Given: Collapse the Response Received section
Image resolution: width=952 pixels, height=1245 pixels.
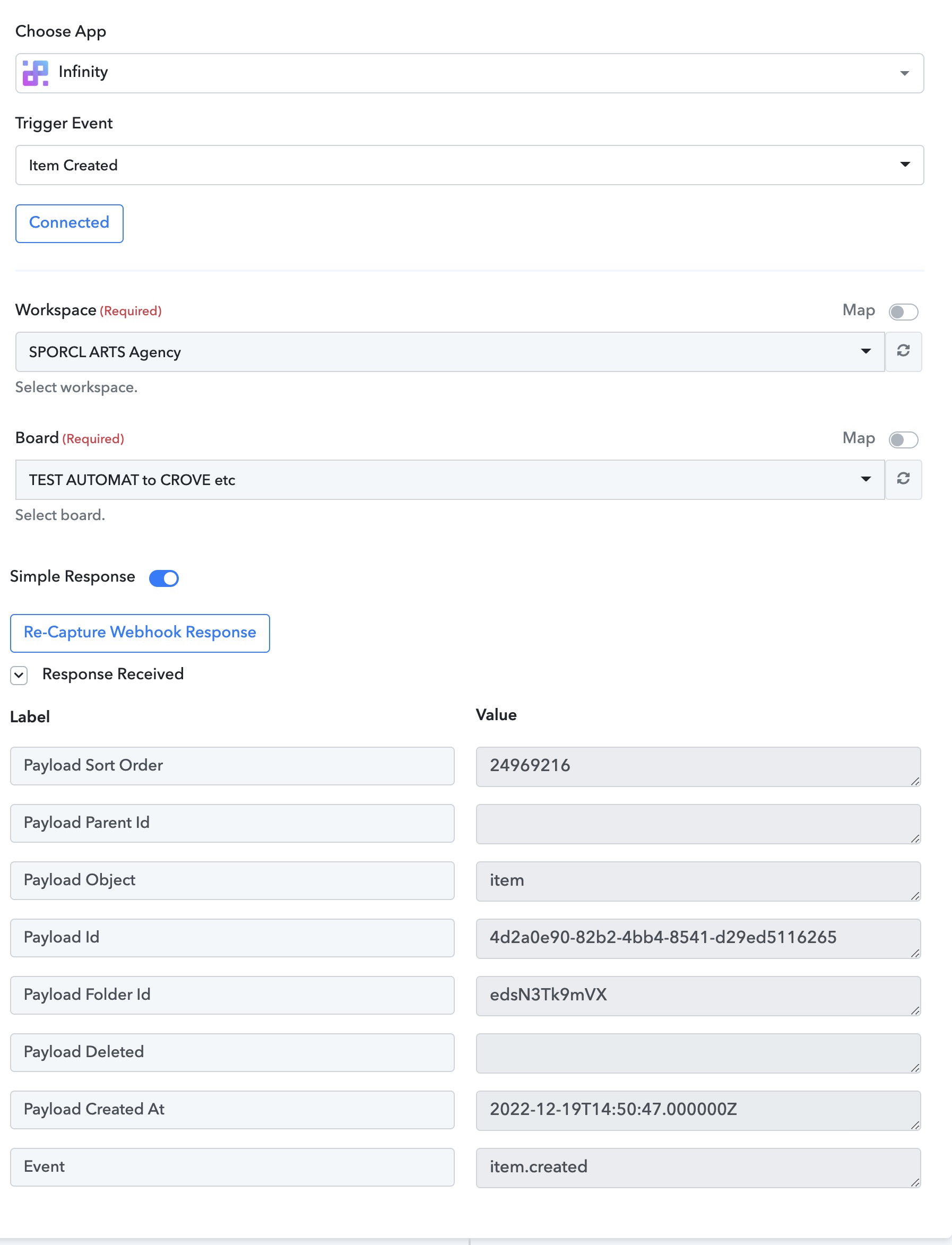Looking at the screenshot, I should 19,675.
